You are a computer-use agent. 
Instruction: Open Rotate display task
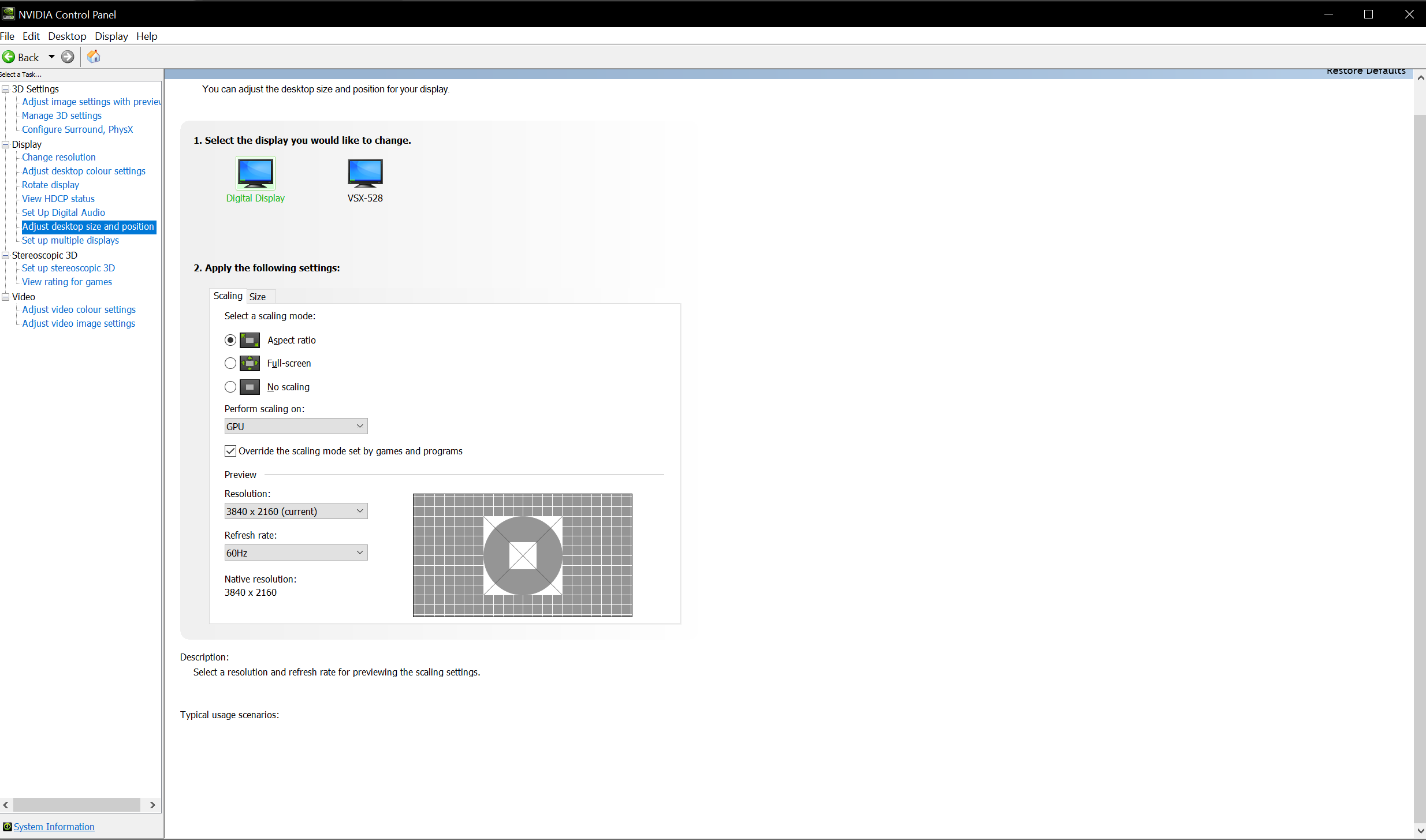[51, 185]
